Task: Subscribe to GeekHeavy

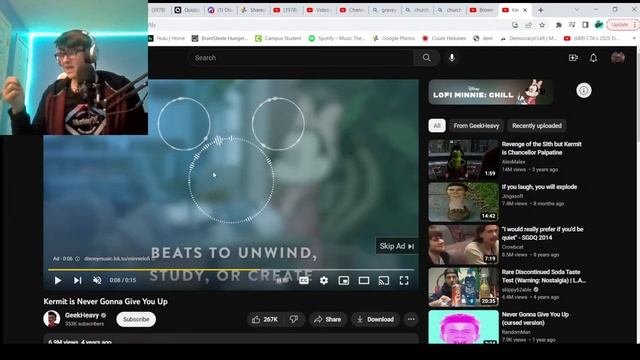Action: (136, 319)
